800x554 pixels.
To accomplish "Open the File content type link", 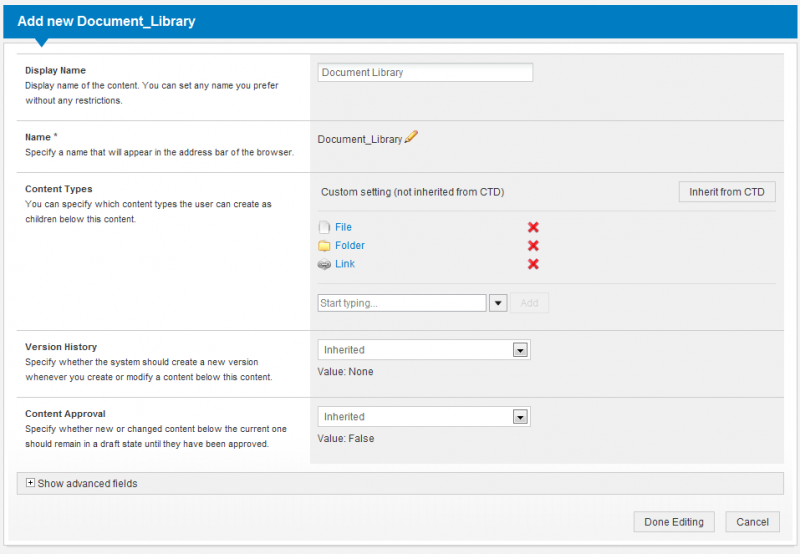I will [343, 227].
